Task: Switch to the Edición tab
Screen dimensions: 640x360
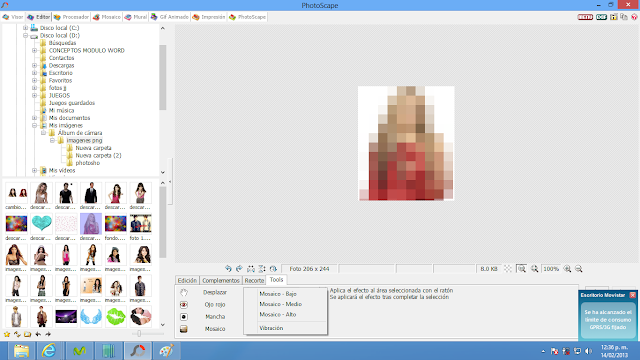Action: tap(187, 280)
